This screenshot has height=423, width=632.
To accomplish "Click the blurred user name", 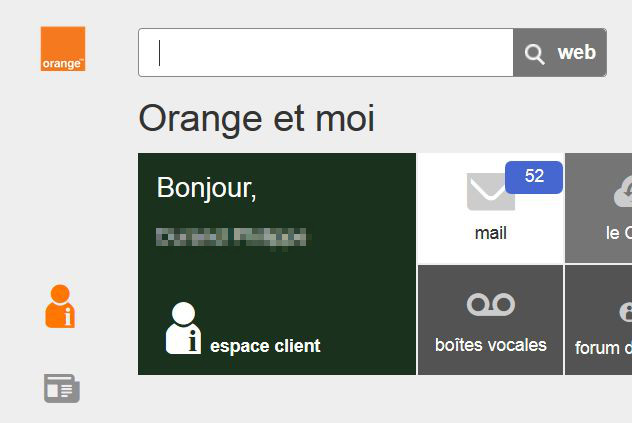I will (x=232, y=237).
